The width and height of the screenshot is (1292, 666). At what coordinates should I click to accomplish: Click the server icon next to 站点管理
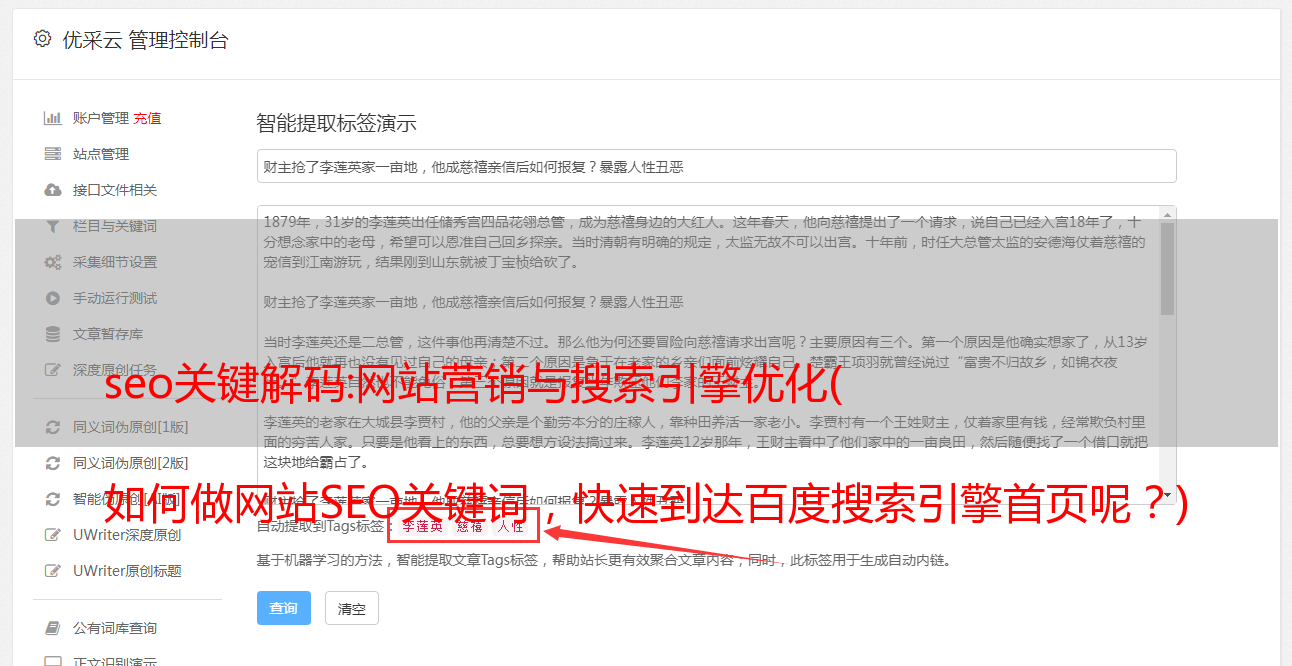coord(53,154)
